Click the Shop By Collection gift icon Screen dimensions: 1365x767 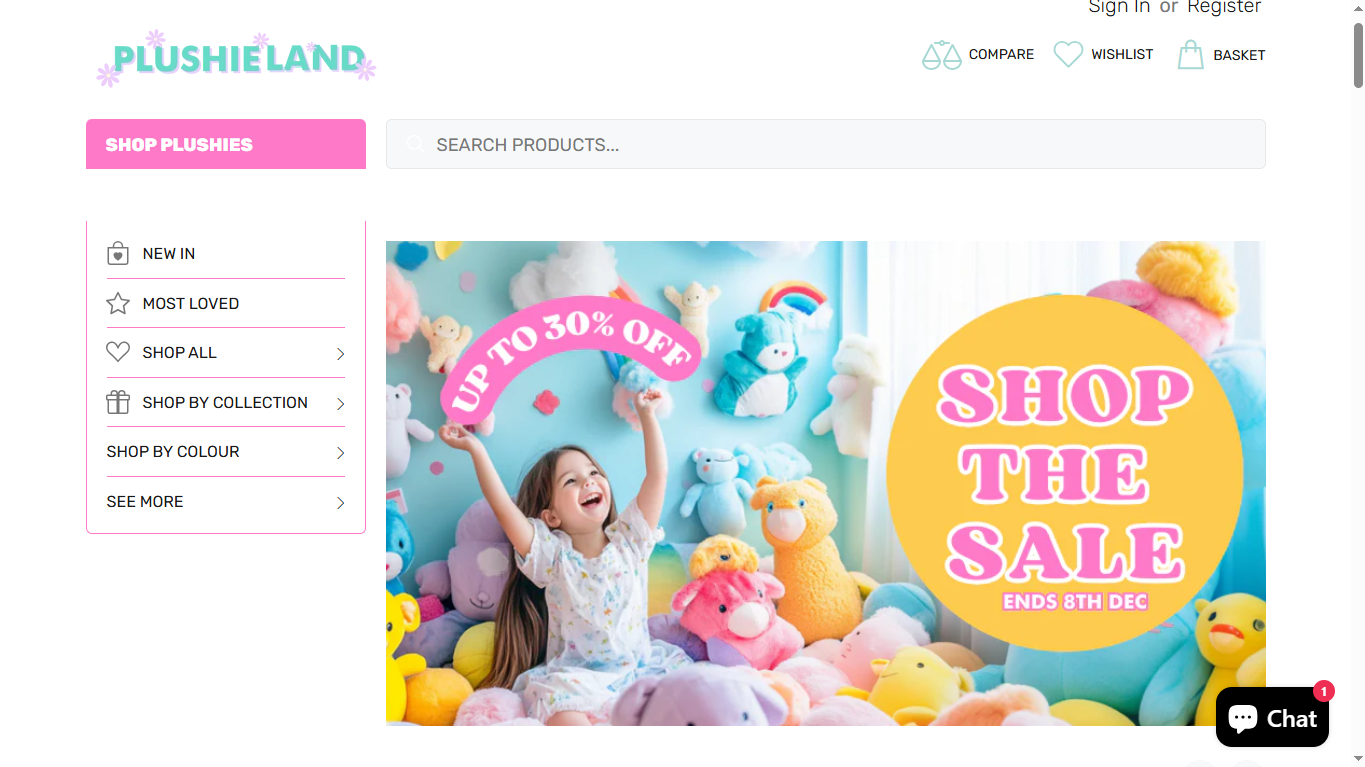tap(118, 402)
